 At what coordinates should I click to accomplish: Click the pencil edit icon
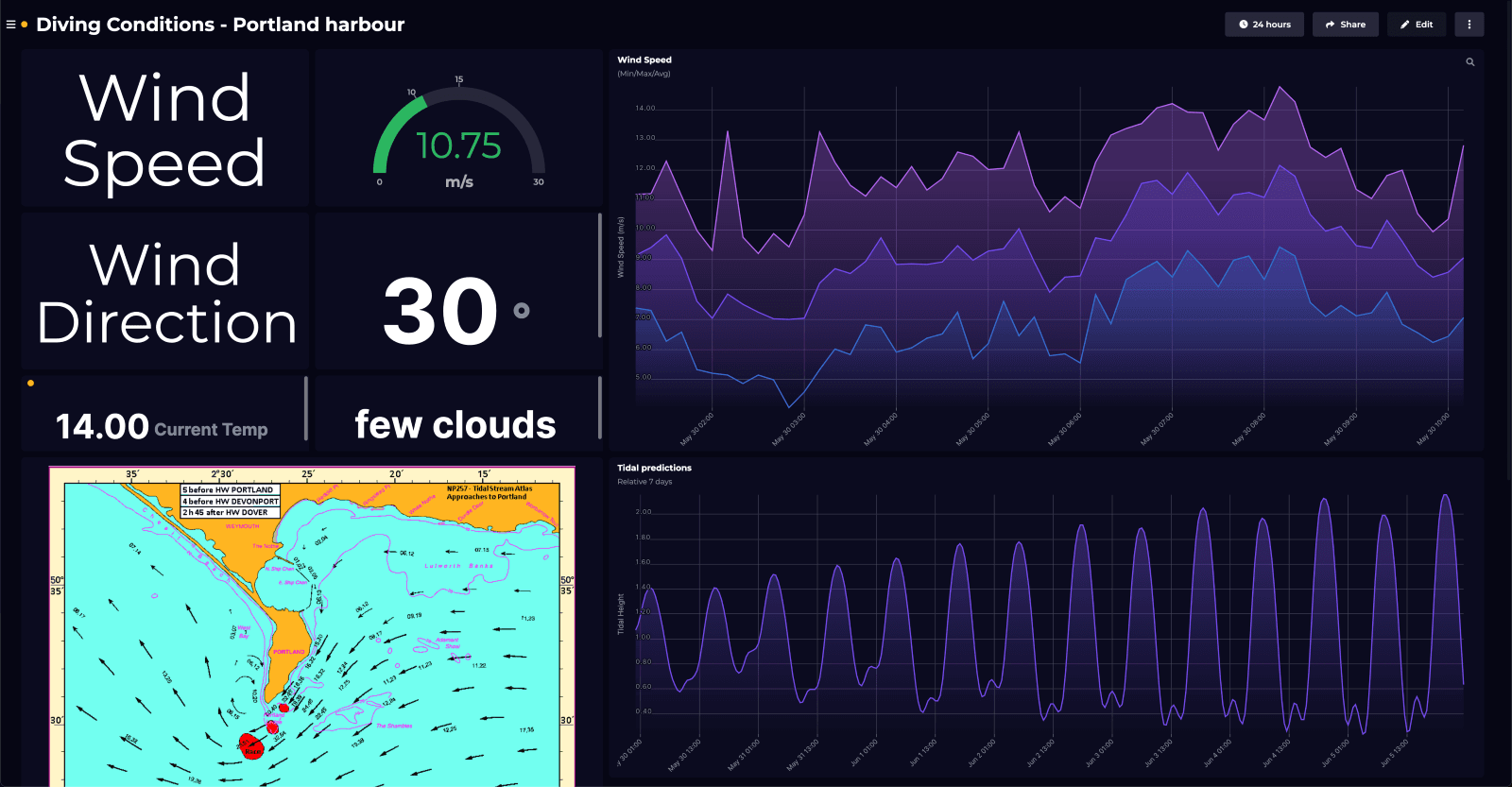[1405, 25]
